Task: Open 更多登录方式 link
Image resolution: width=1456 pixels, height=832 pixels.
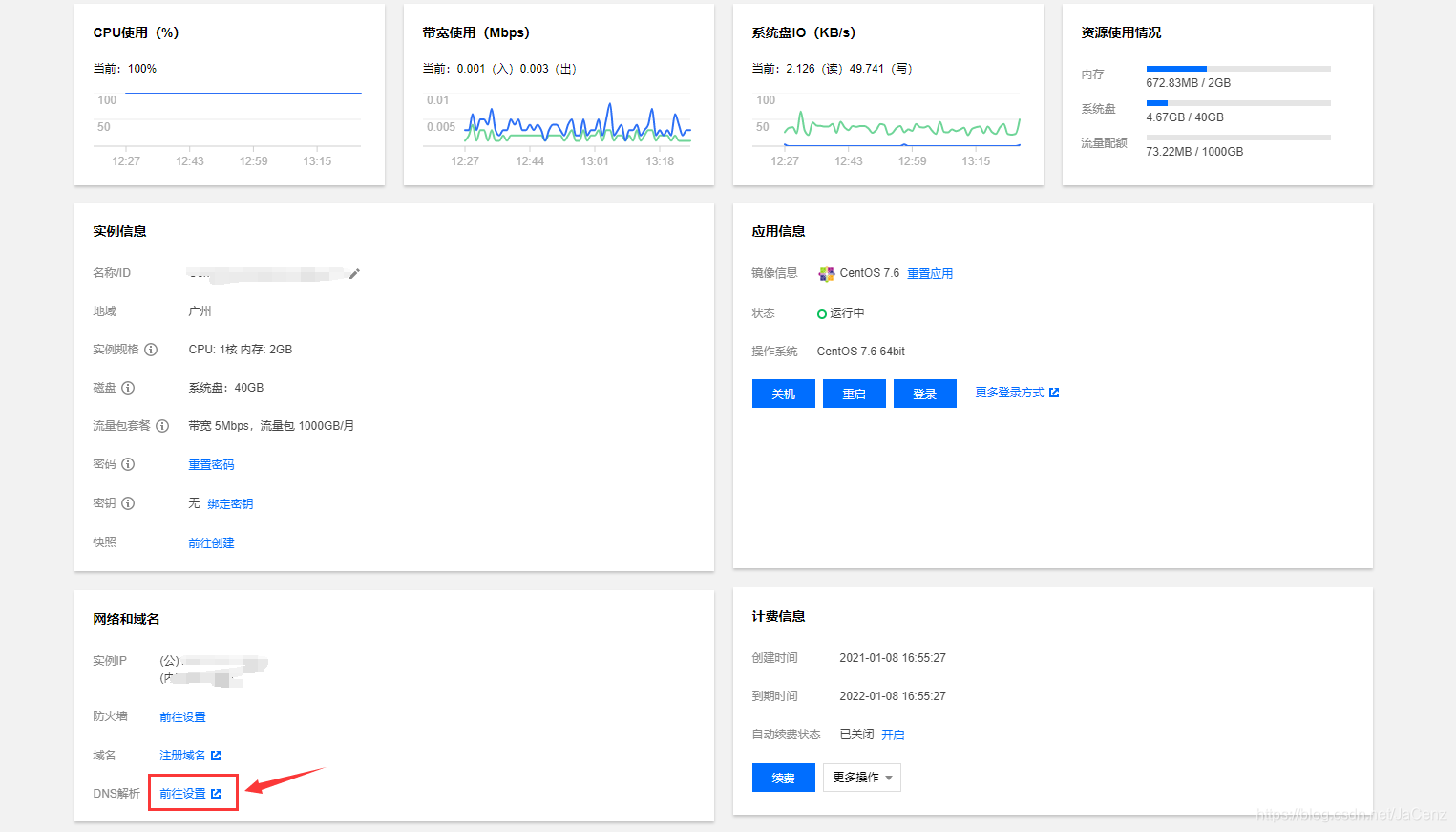Action: coord(1009,393)
